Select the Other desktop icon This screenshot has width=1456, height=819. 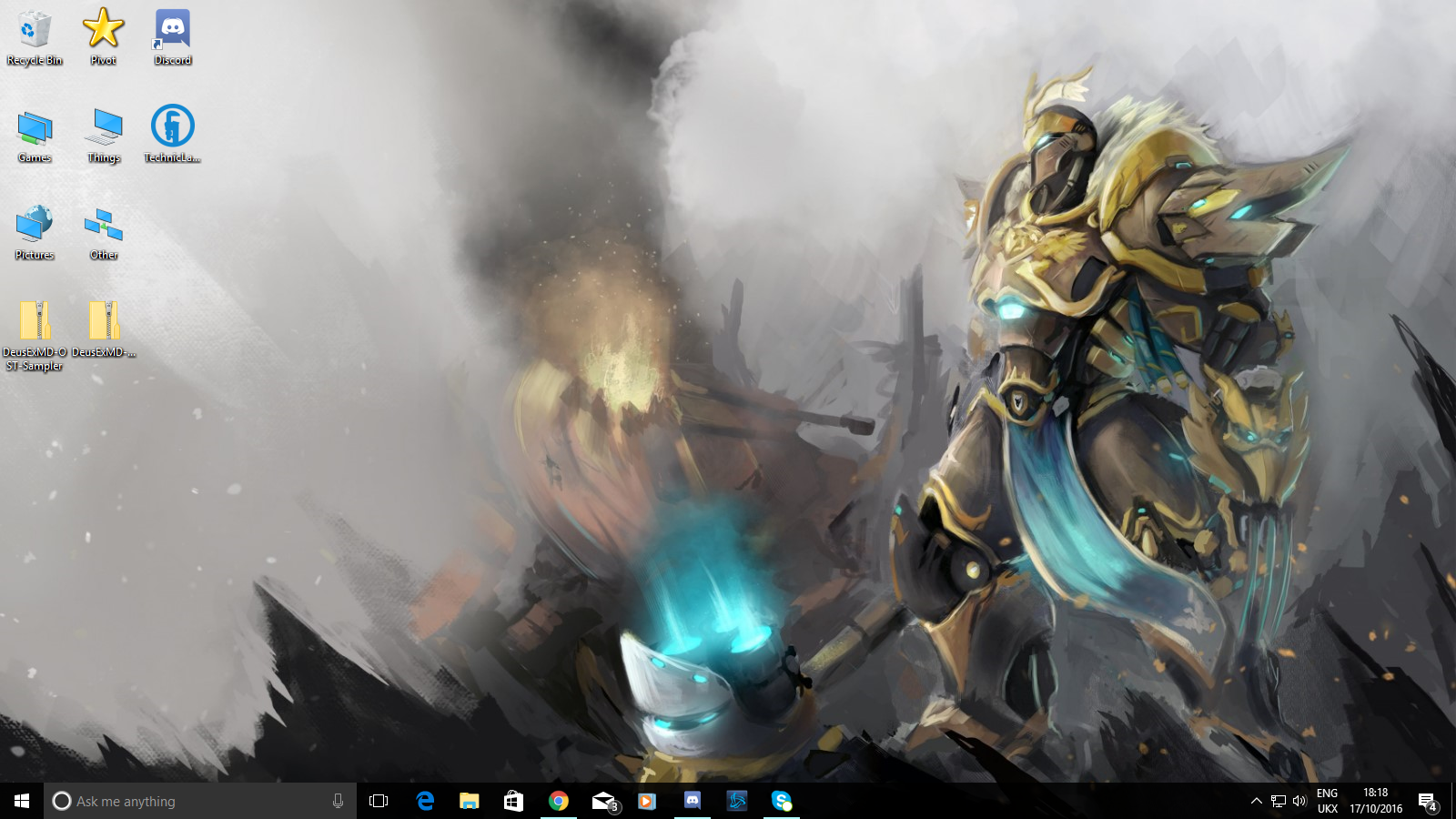pos(104,233)
